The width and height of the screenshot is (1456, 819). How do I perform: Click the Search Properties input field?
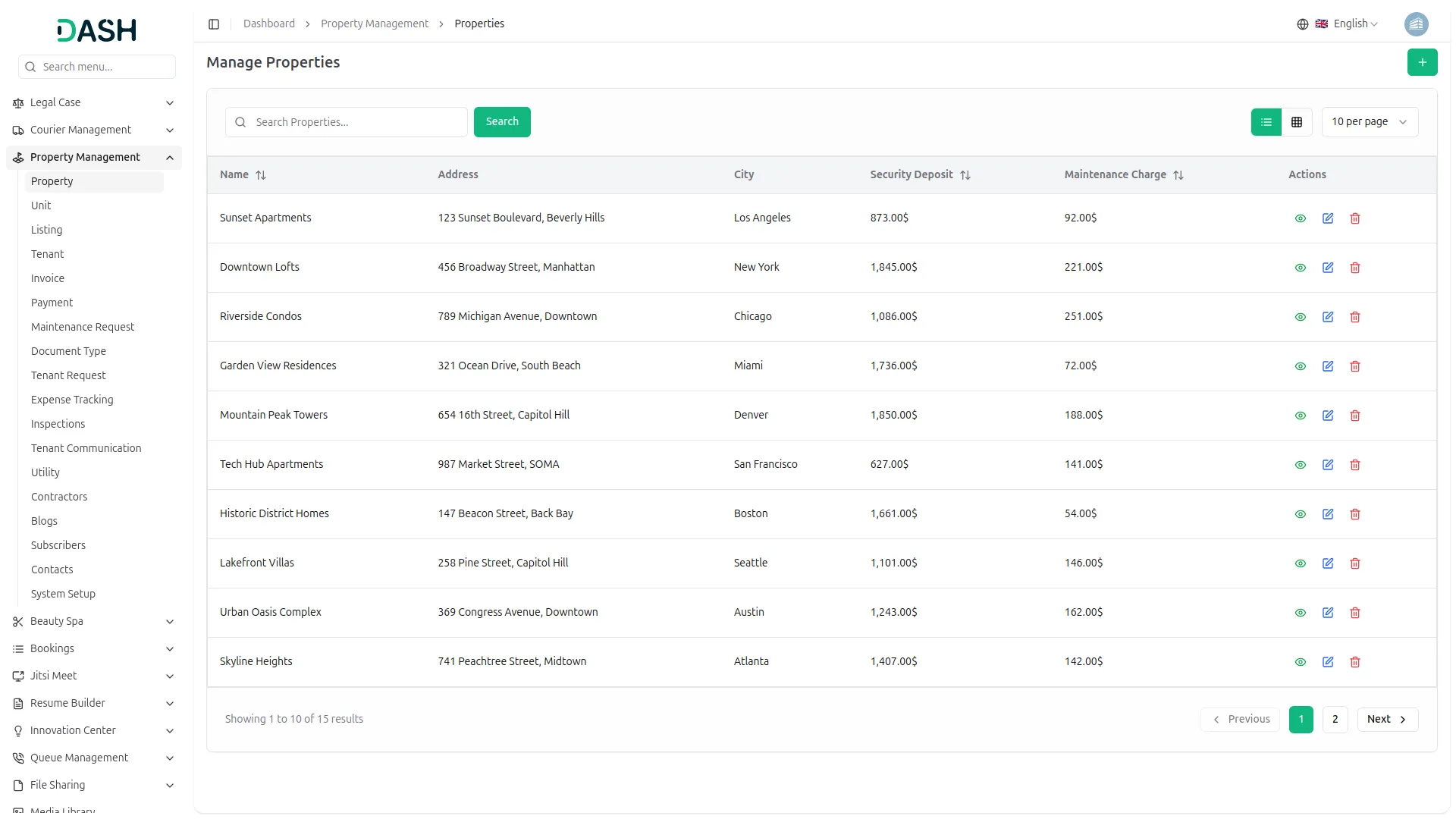[x=356, y=122]
